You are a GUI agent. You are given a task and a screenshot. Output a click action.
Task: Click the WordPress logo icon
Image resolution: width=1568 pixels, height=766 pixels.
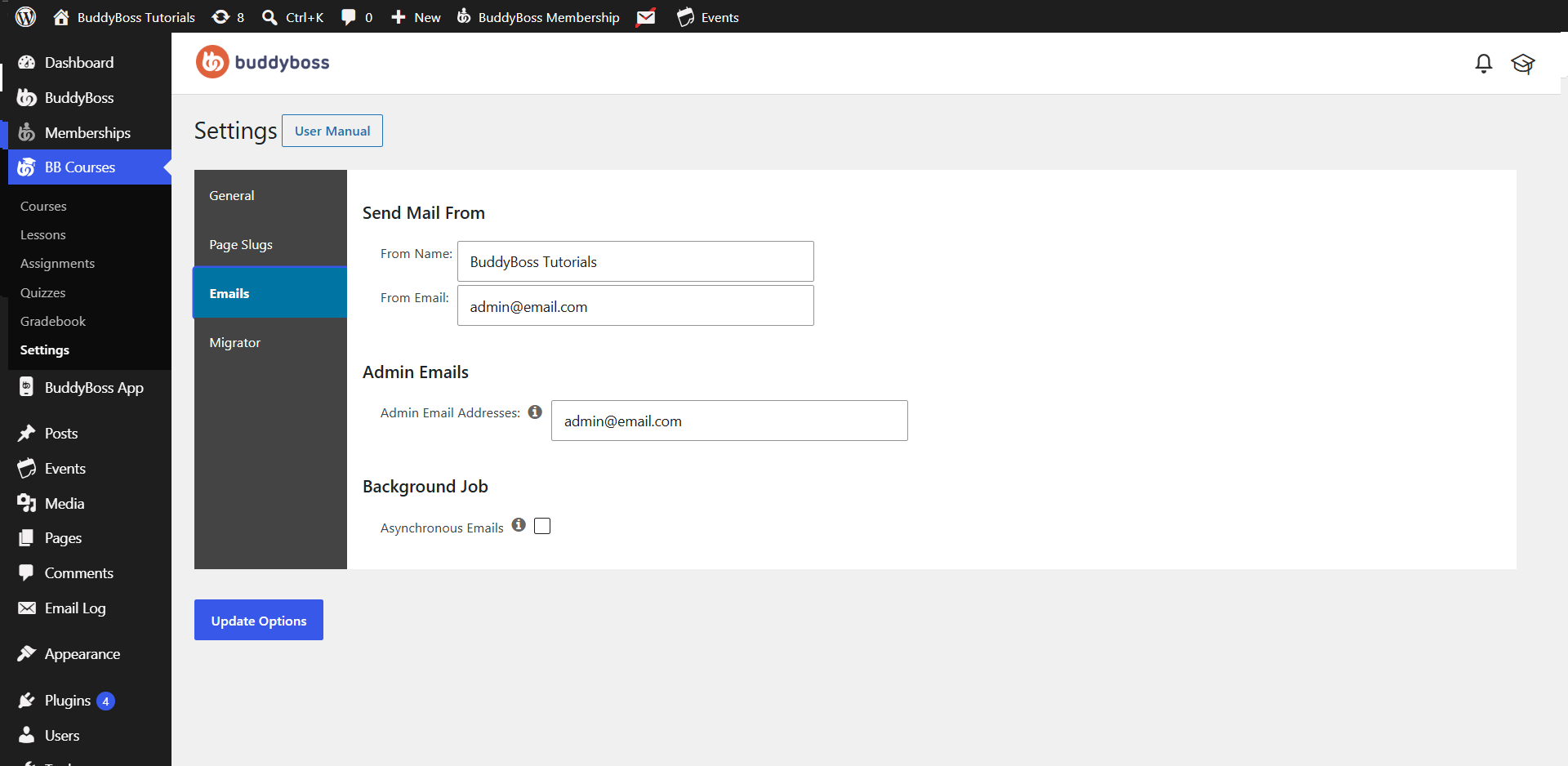(26, 16)
